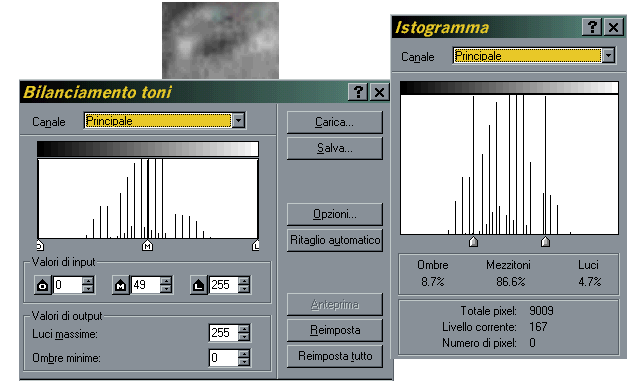Close the Istogramma window
This screenshot has height=385, width=642.
coord(613,27)
